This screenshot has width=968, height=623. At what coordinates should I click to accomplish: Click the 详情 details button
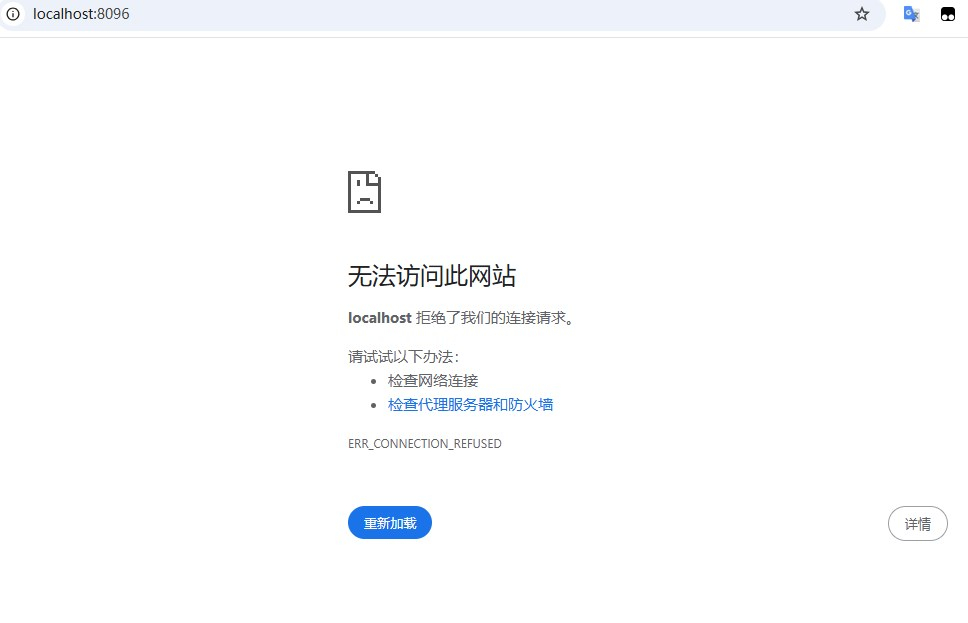917,524
